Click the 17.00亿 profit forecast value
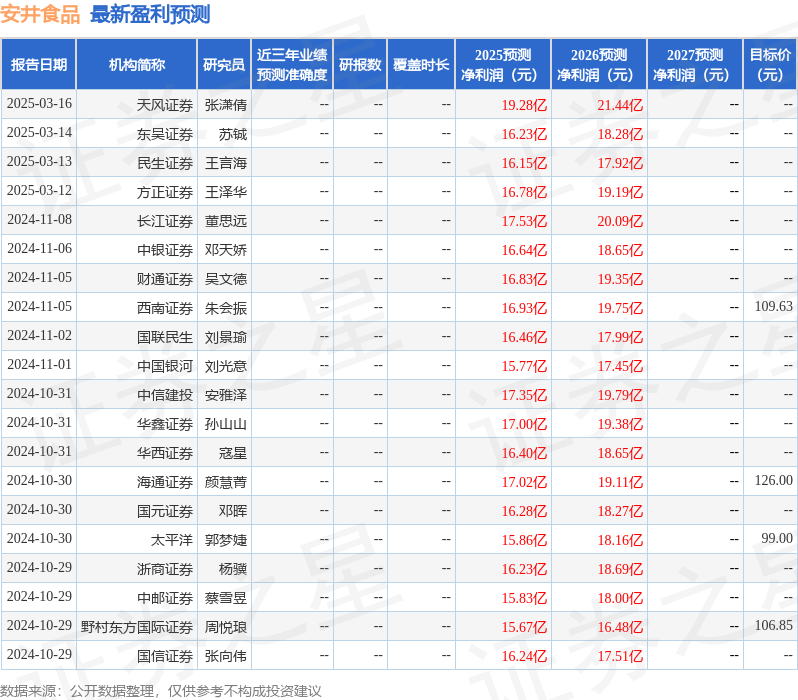Image resolution: width=798 pixels, height=700 pixels. pos(524,424)
